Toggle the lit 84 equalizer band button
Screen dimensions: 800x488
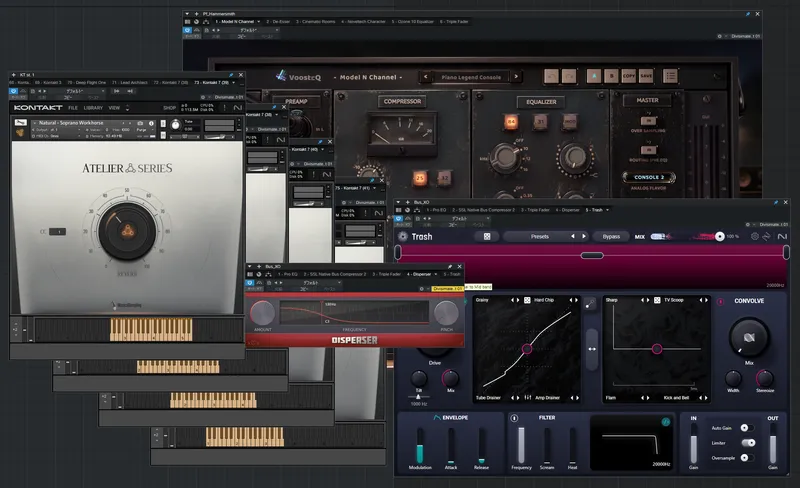coord(511,121)
